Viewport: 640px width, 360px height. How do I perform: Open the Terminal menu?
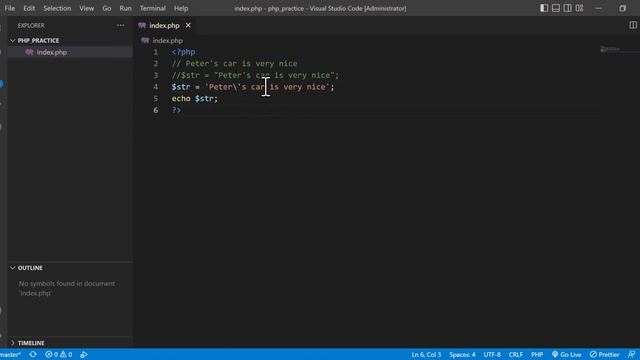point(153,8)
